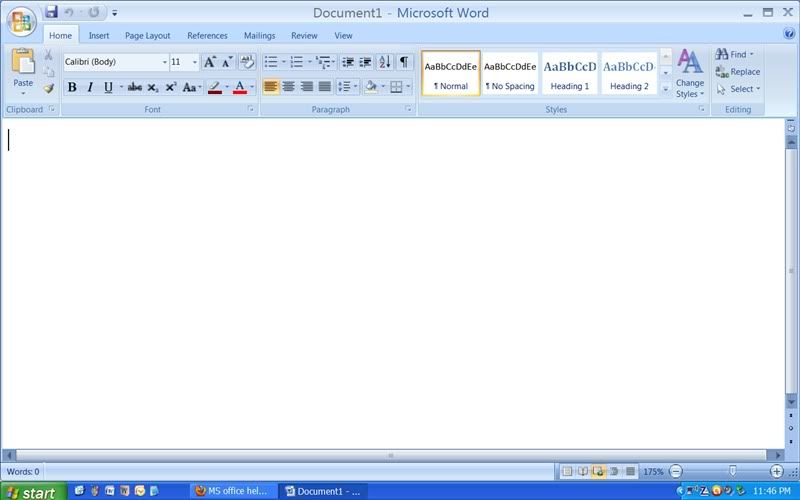This screenshot has width=800, height=500.
Task: Toggle show paragraph marks
Action: pyautogui.click(x=404, y=62)
